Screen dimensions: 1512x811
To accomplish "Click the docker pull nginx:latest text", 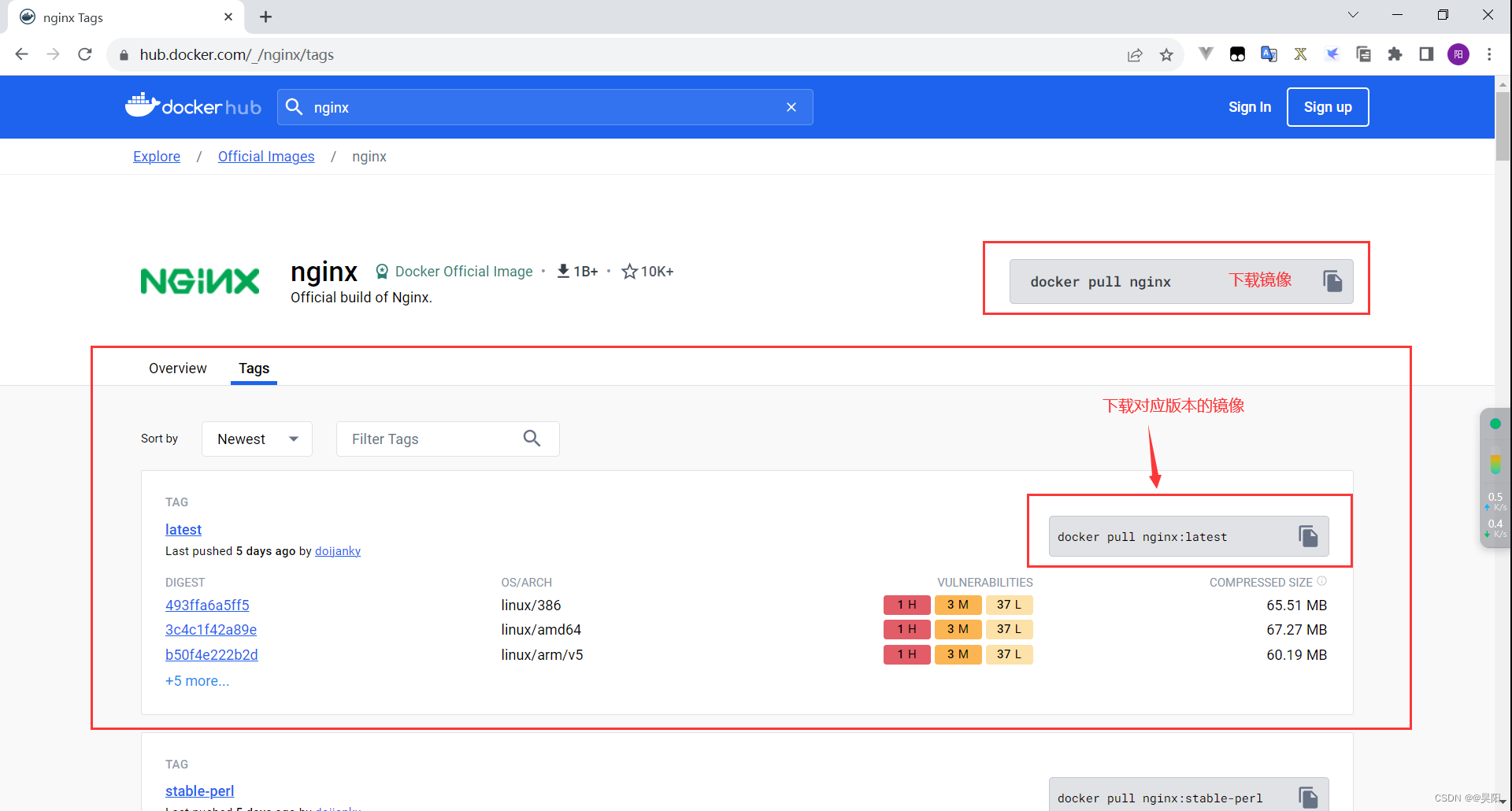I will 1142,537.
